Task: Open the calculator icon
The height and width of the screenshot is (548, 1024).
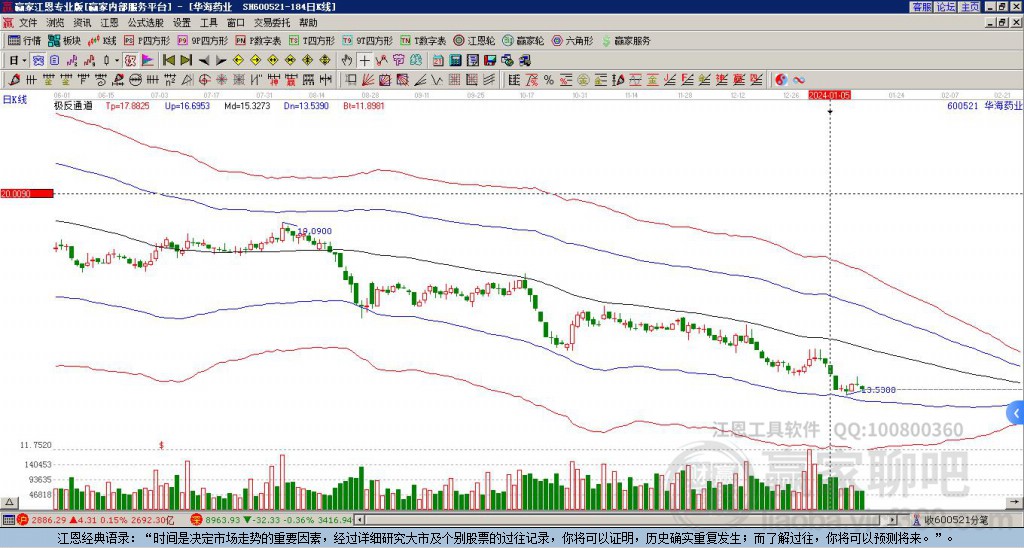Action: 455,61
